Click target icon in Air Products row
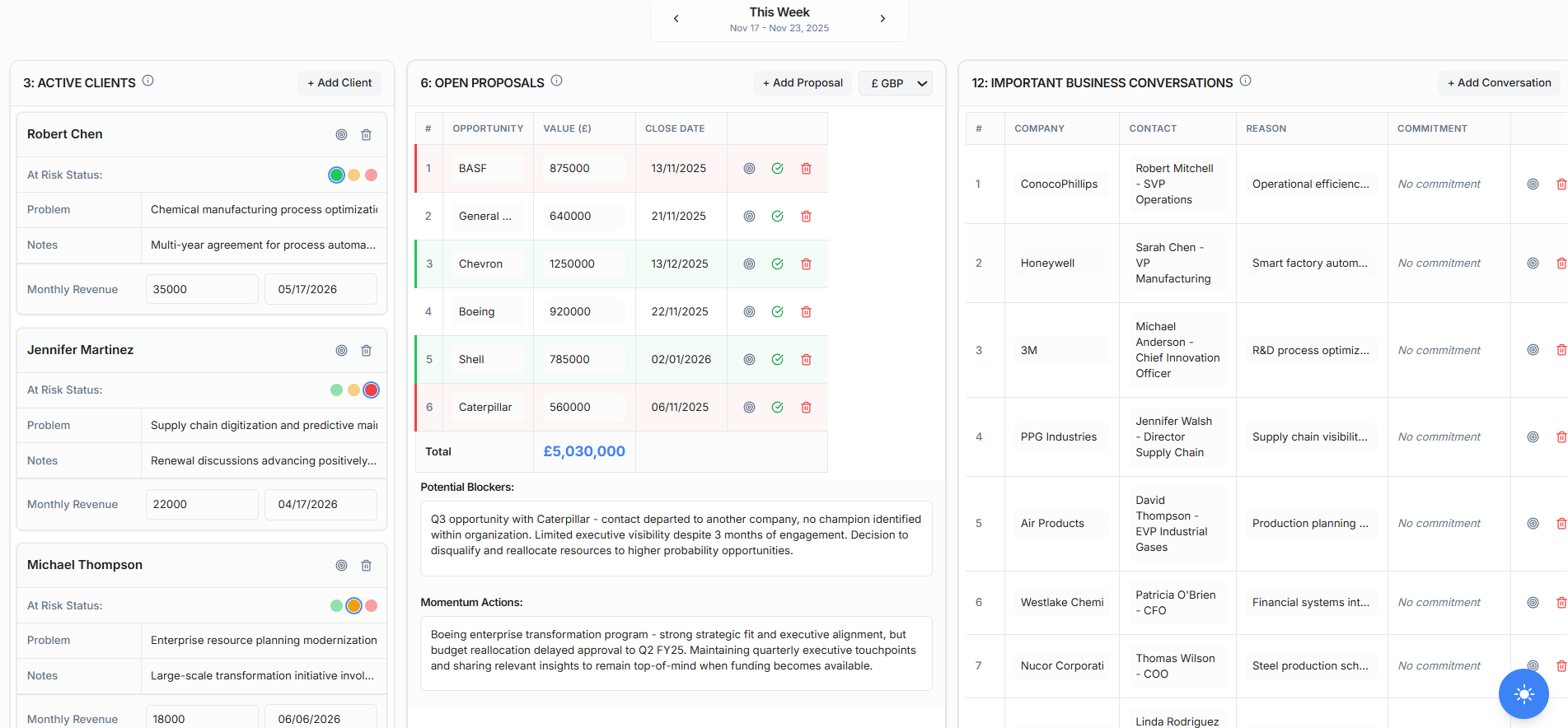The height and width of the screenshot is (728, 1568). click(x=1533, y=524)
